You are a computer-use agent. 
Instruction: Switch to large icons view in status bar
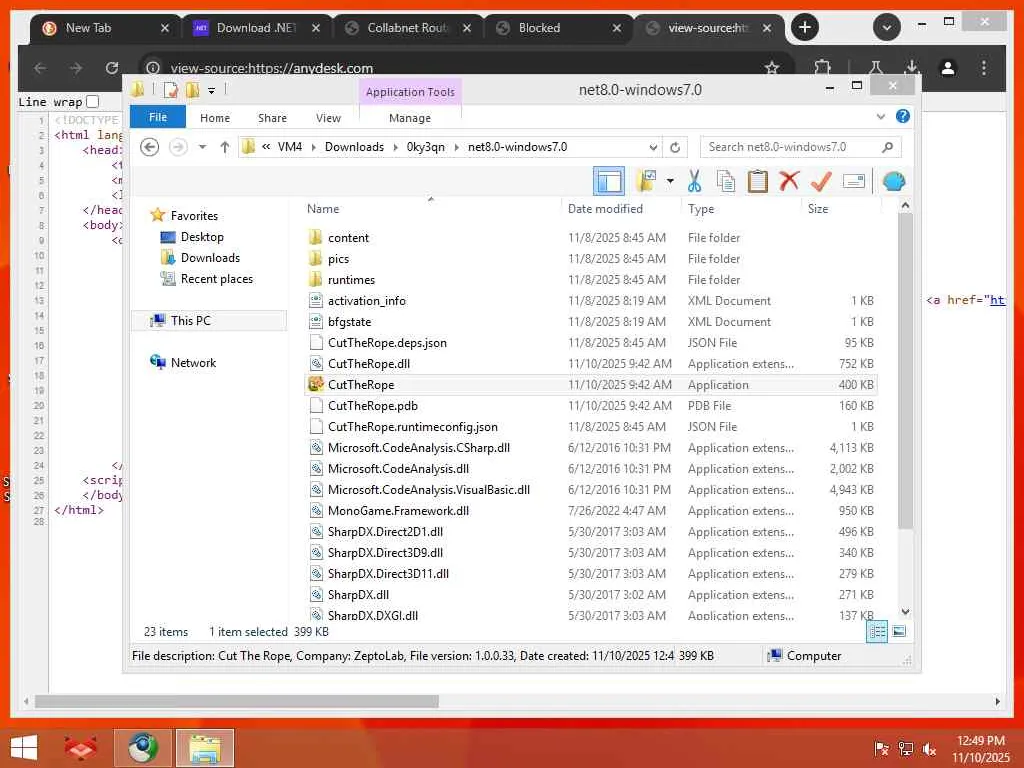899,632
